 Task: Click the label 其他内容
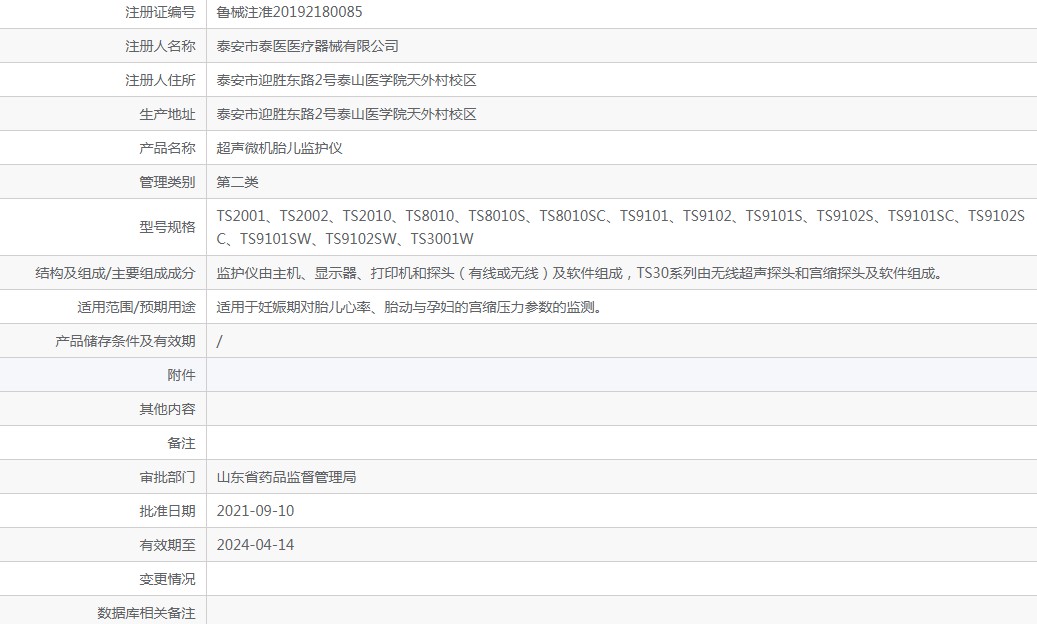point(167,409)
